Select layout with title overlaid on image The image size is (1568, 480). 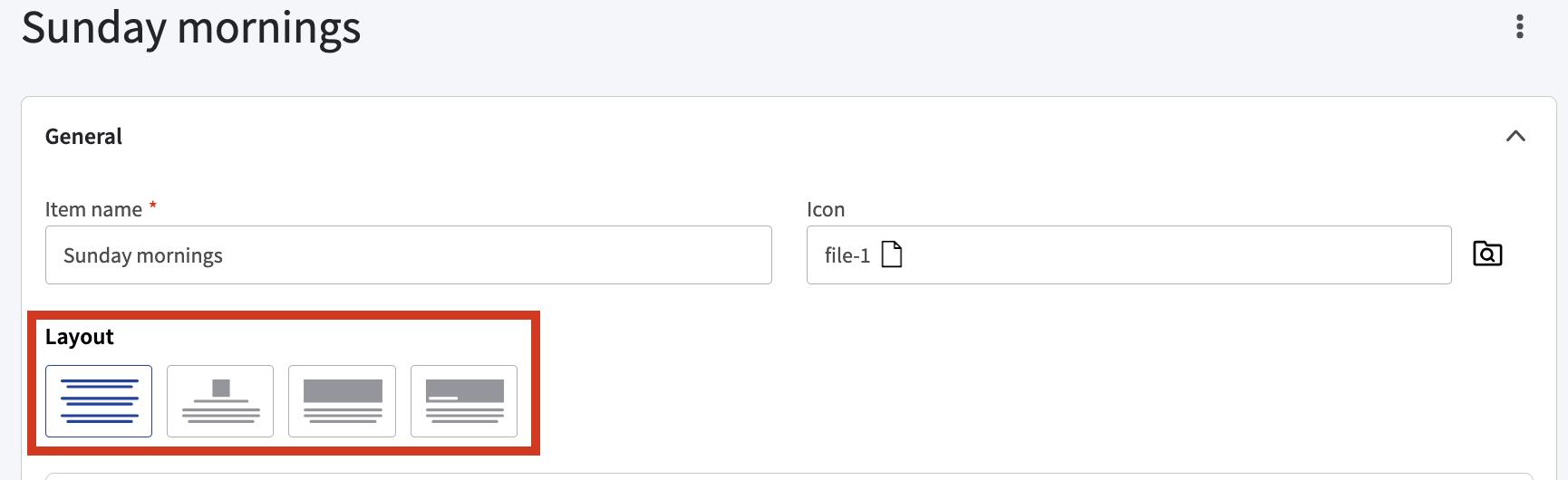point(464,401)
